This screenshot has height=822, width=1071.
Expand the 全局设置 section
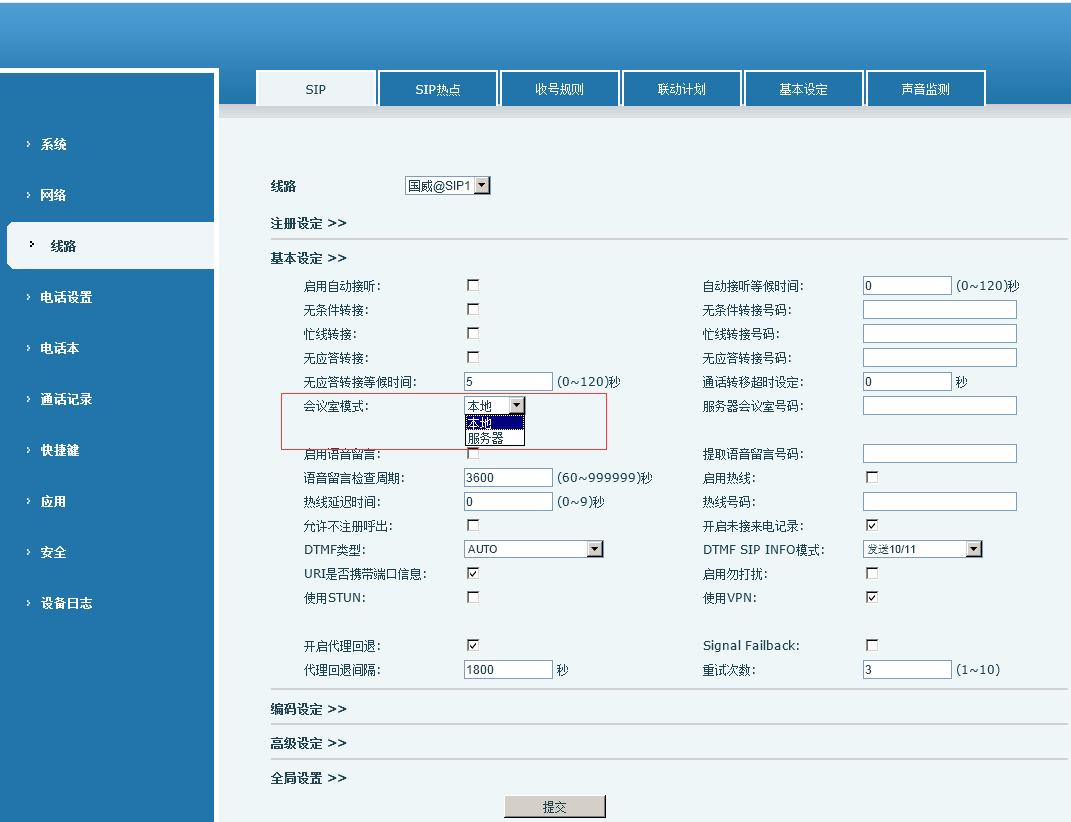click(308, 778)
